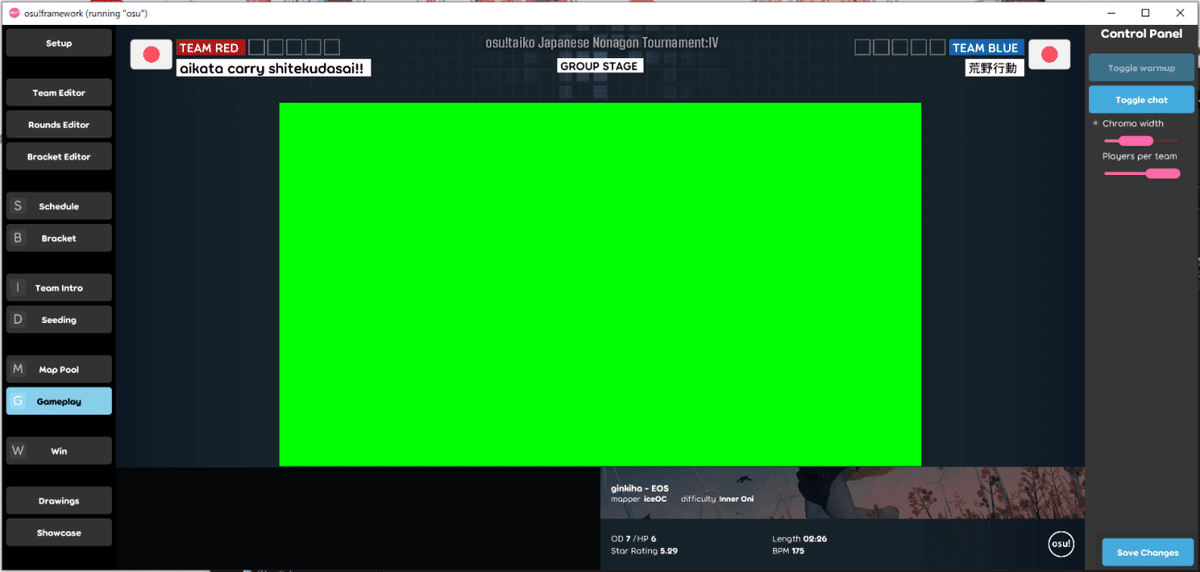The height and width of the screenshot is (572, 1200).
Task: Click beatmap title ginkiha - EOS
Action: pos(640,488)
